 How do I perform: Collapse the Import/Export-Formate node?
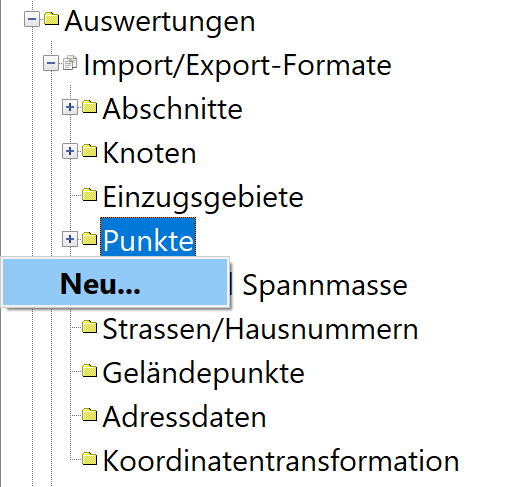pyautogui.click(x=51, y=63)
